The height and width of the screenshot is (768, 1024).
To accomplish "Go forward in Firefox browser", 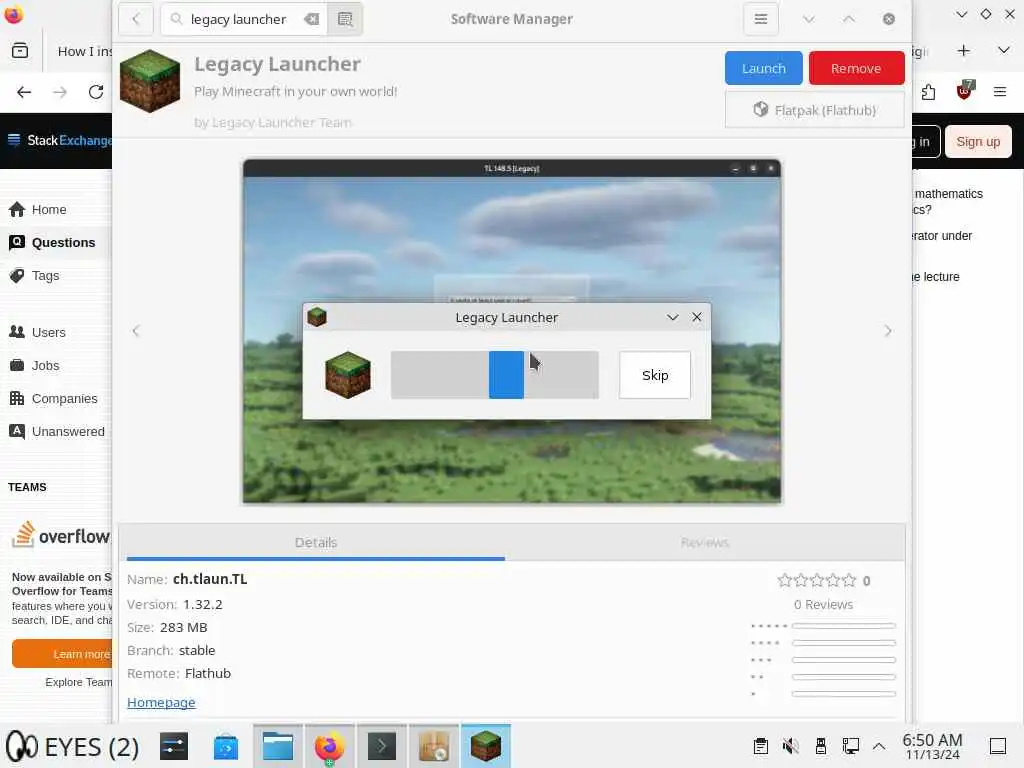I will click(x=60, y=92).
